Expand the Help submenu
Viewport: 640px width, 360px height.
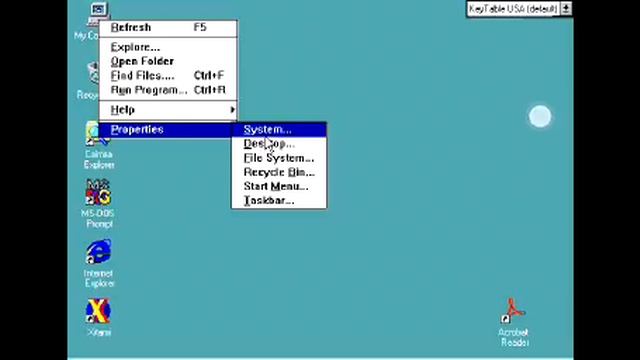coord(168,109)
